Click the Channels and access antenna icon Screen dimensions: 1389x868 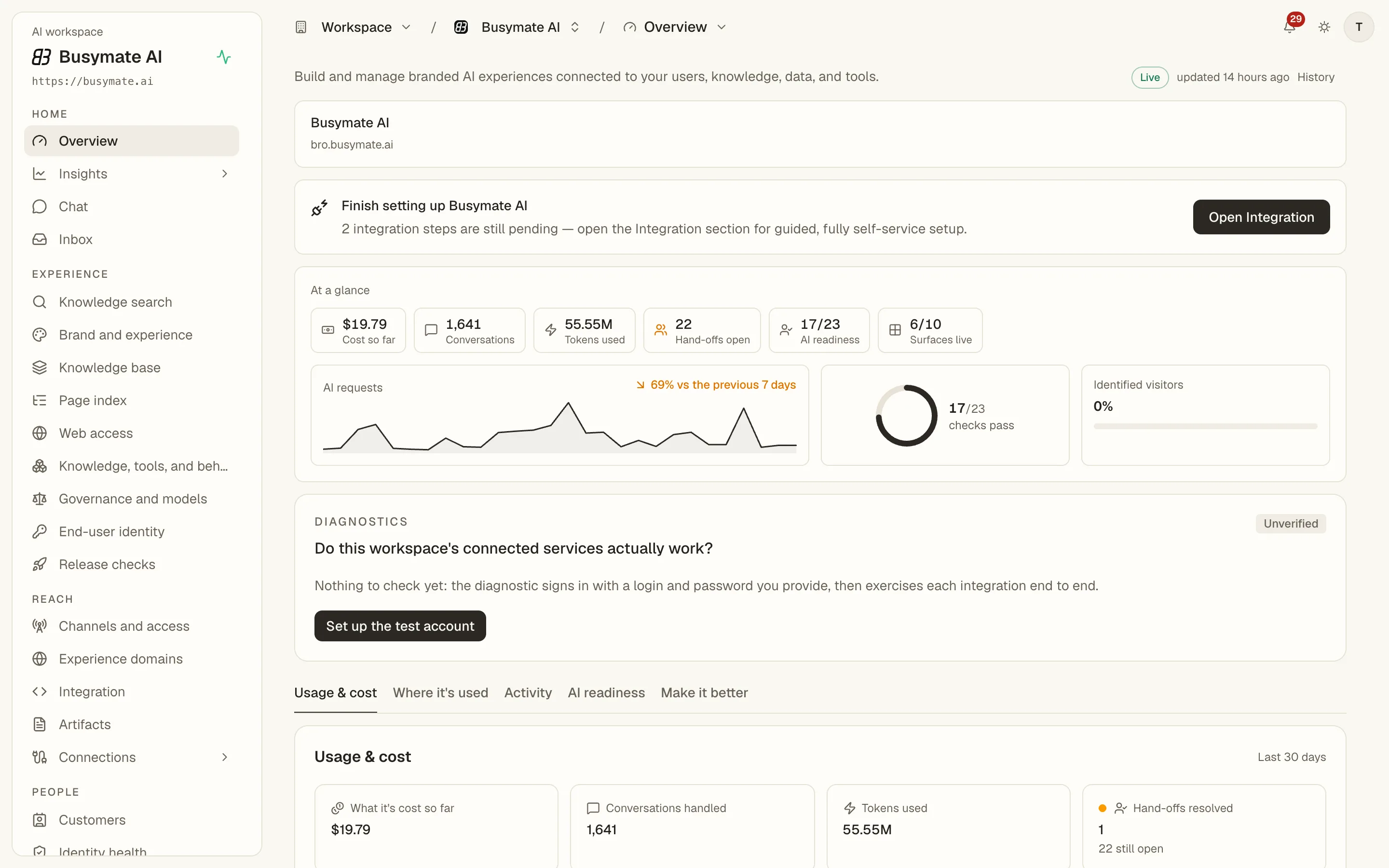tap(40, 626)
